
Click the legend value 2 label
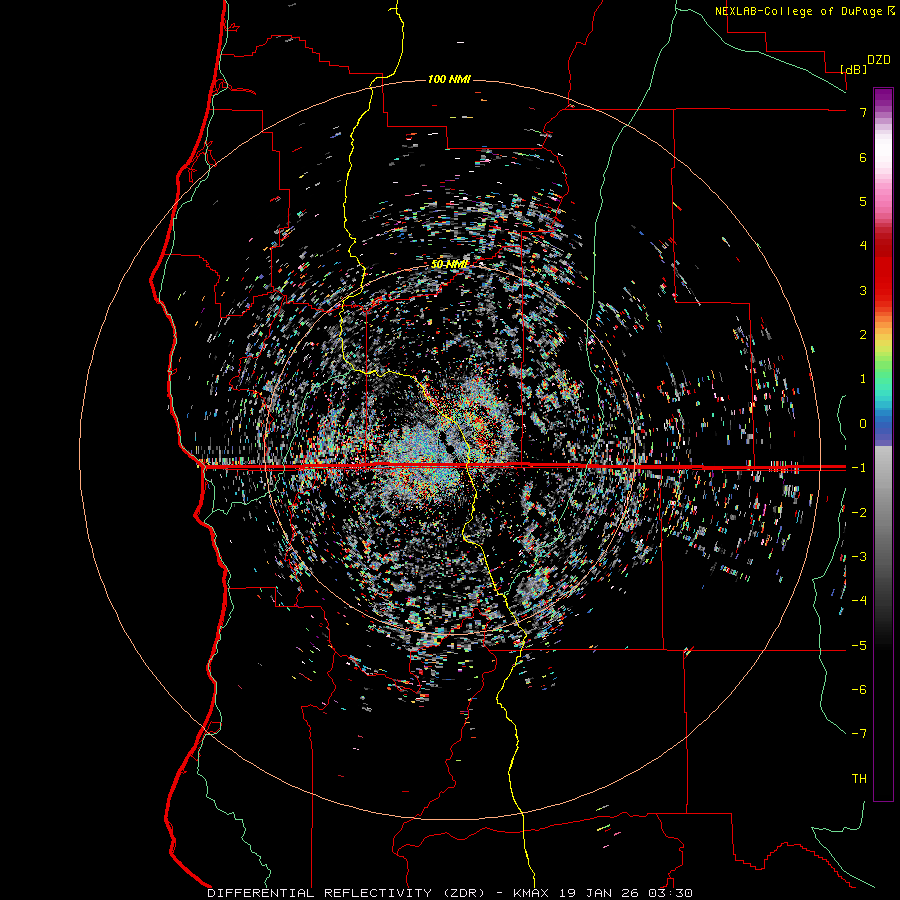click(863, 335)
